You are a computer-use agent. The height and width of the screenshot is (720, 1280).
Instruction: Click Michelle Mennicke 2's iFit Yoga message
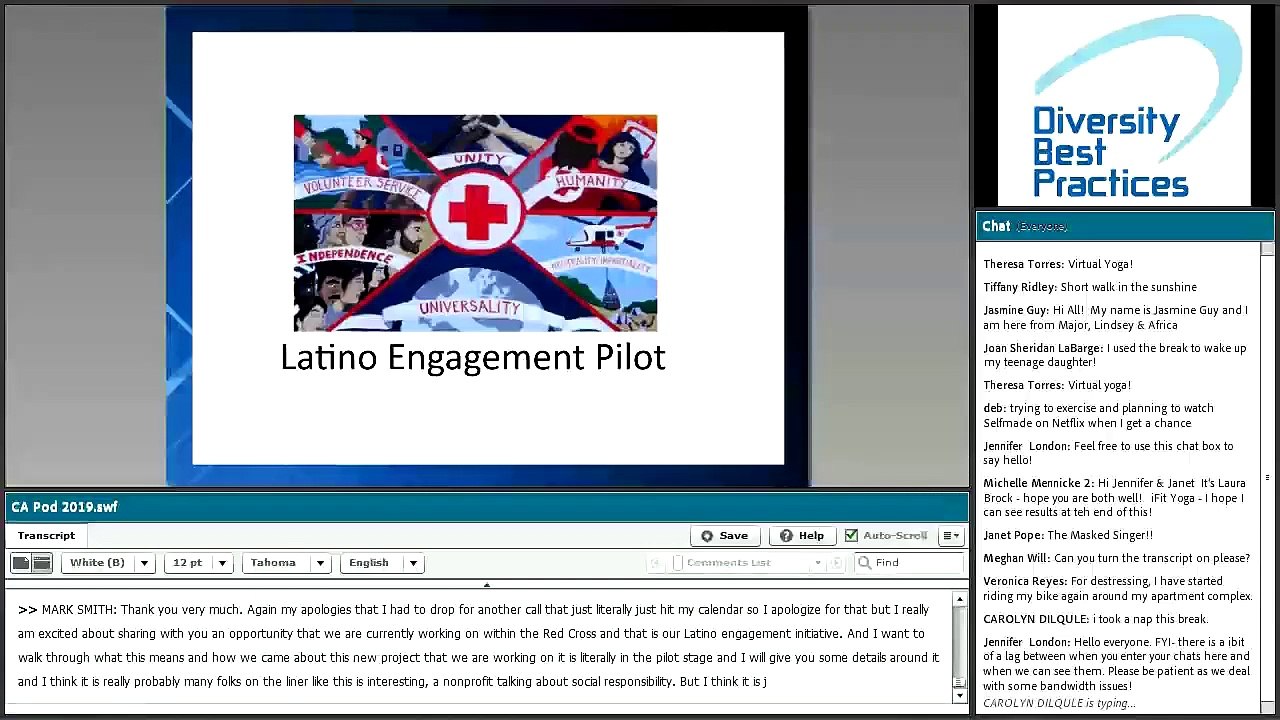pos(1115,498)
